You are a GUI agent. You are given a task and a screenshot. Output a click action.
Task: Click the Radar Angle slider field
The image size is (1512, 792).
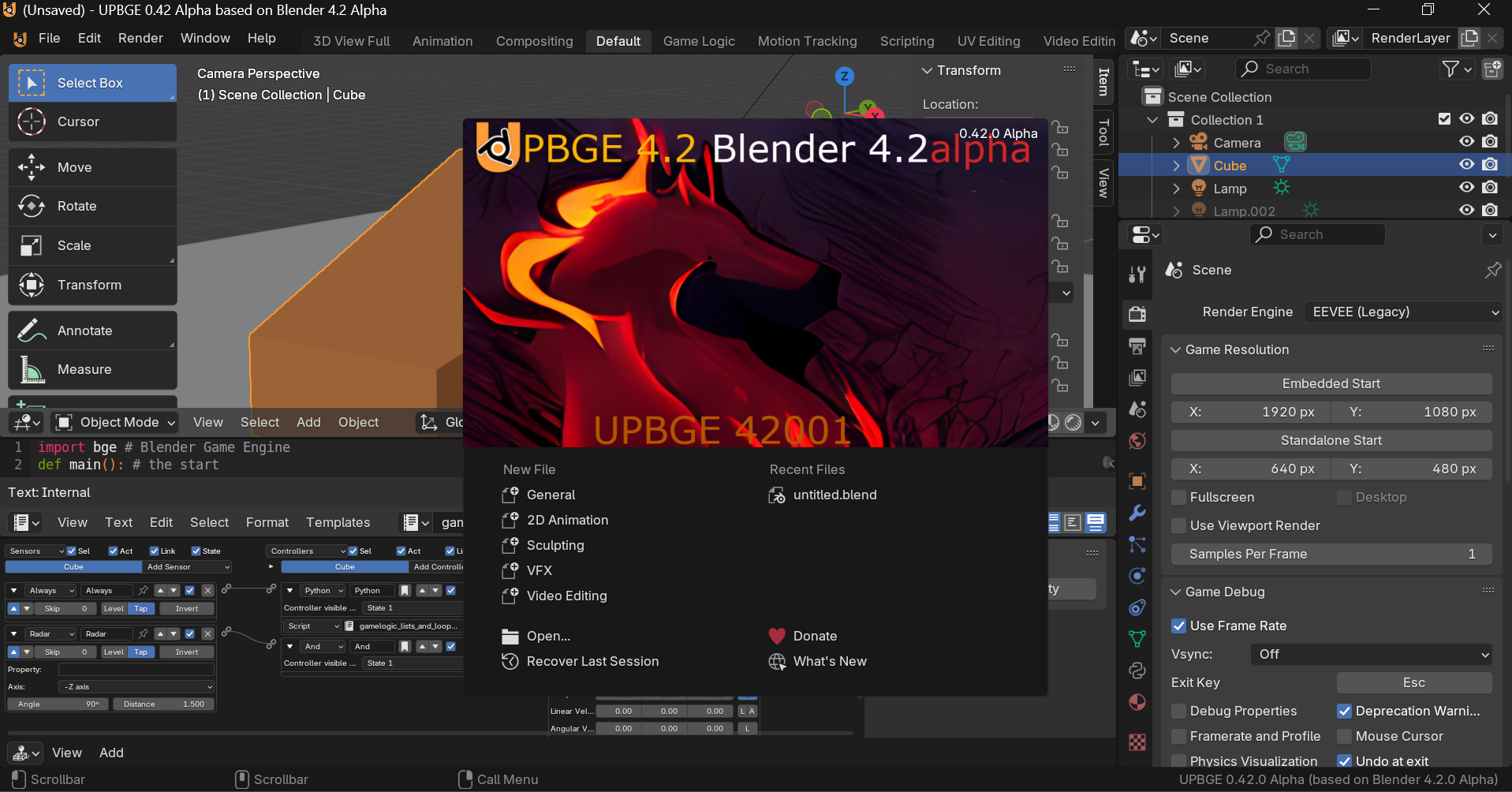pyautogui.click(x=58, y=704)
